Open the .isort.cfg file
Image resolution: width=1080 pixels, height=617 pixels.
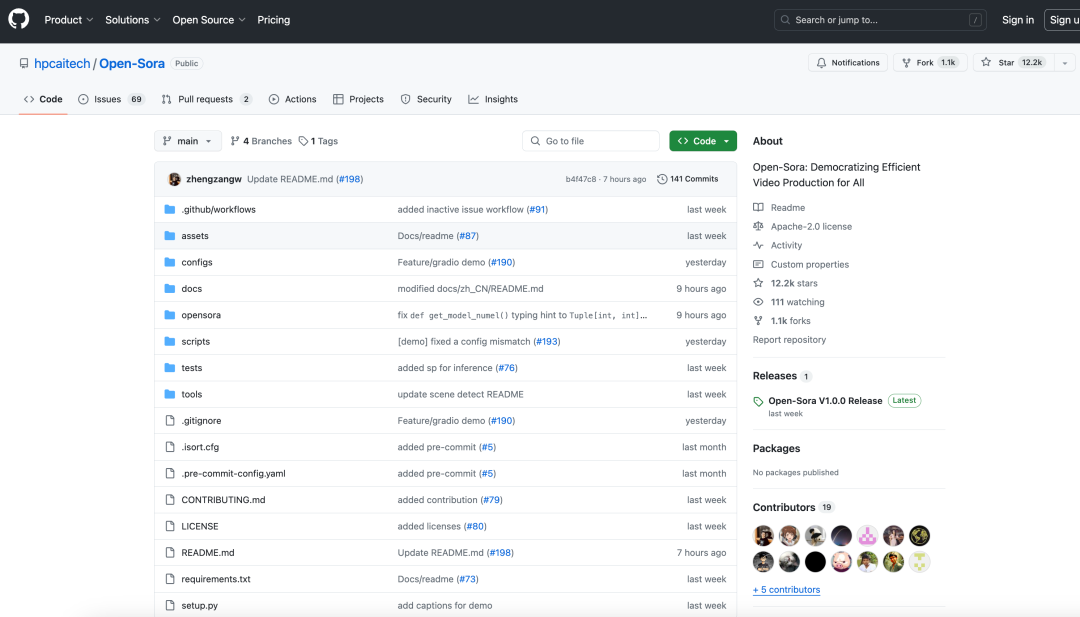coord(200,447)
